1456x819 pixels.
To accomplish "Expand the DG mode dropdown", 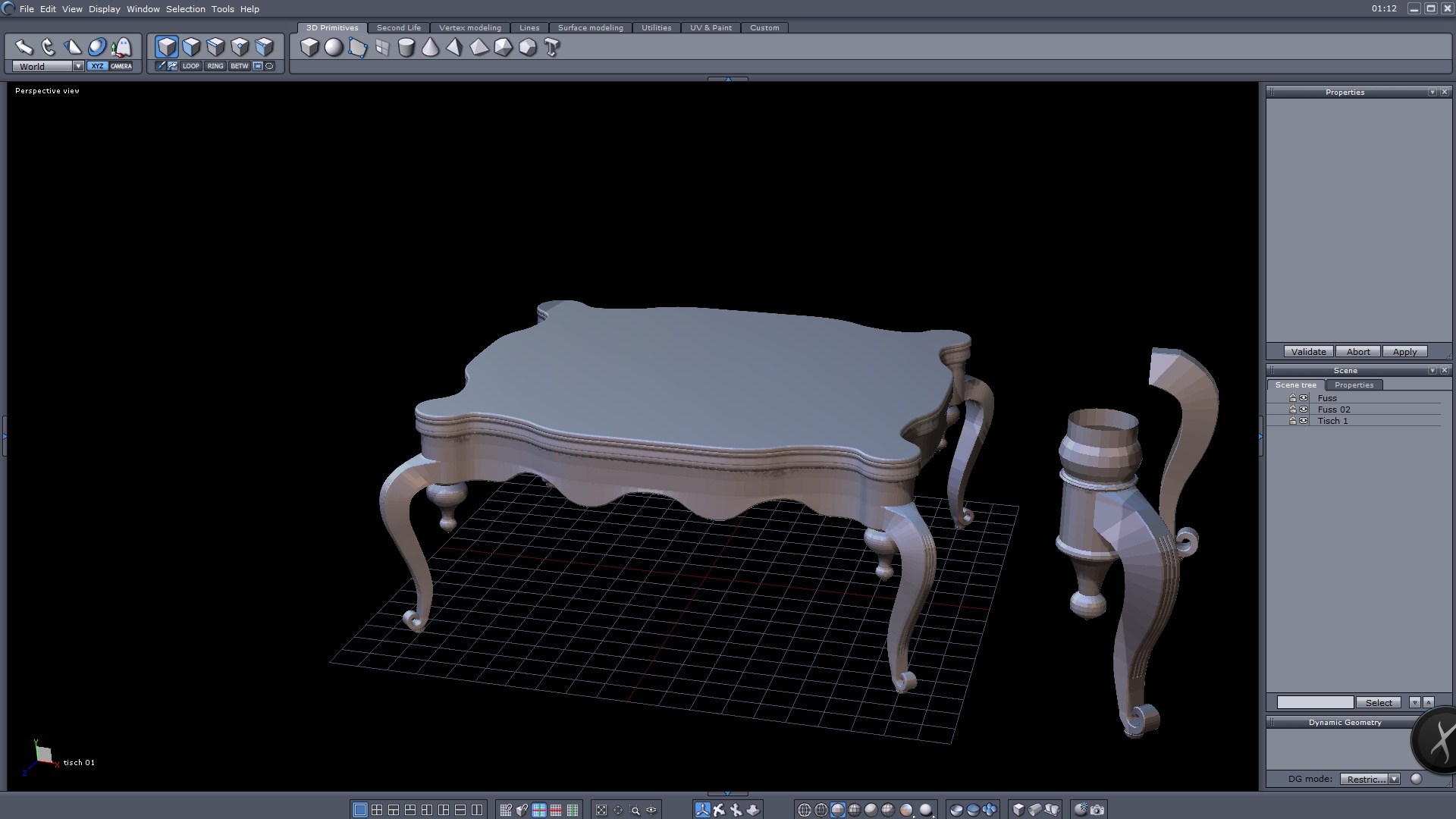I will (x=1394, y=779).
